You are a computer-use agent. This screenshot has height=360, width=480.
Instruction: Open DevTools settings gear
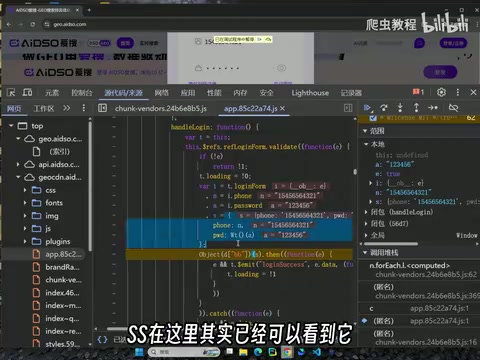click(x=441, y=92)
